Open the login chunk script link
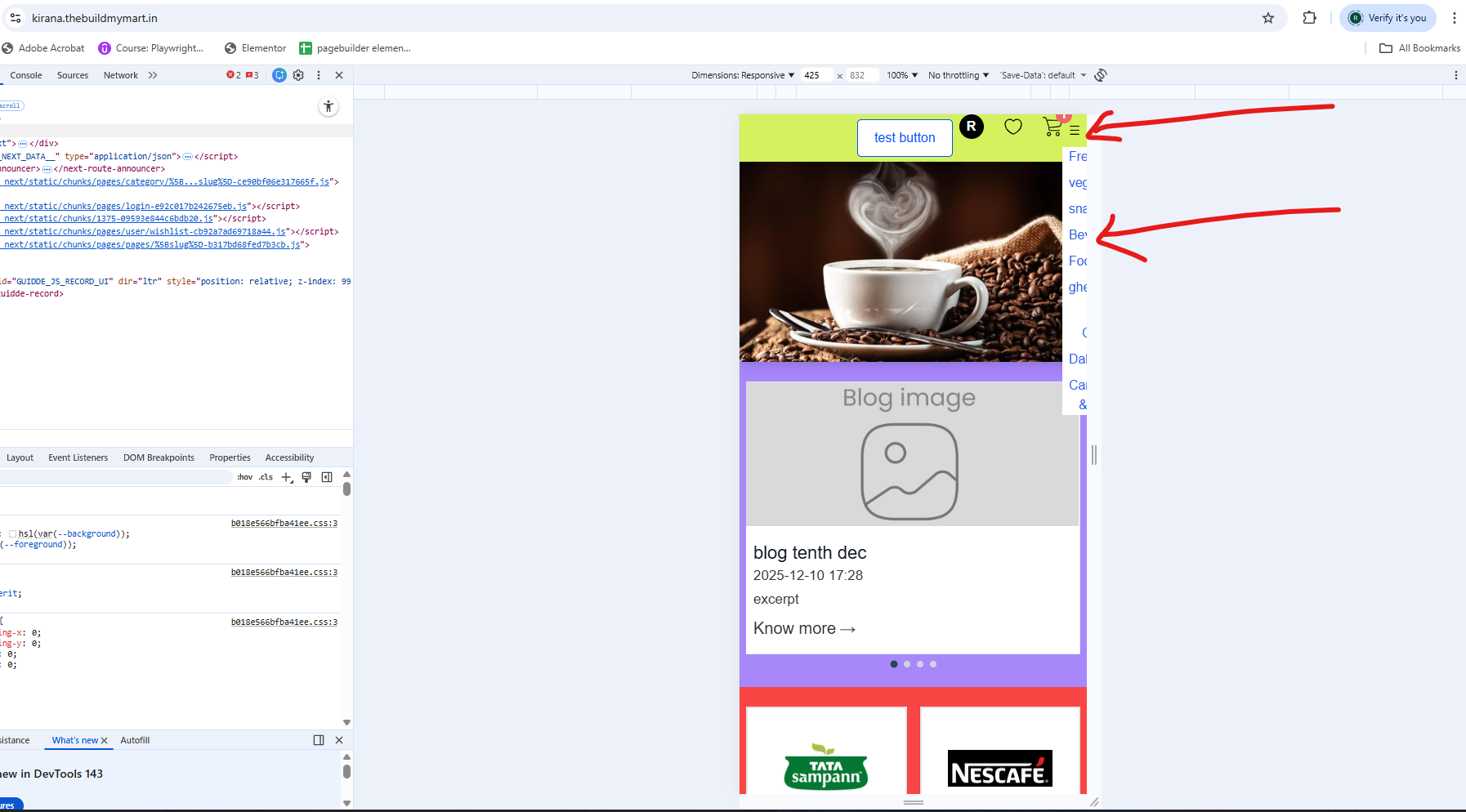This screenshot has width=1466, height=812. tap(125, 207)
